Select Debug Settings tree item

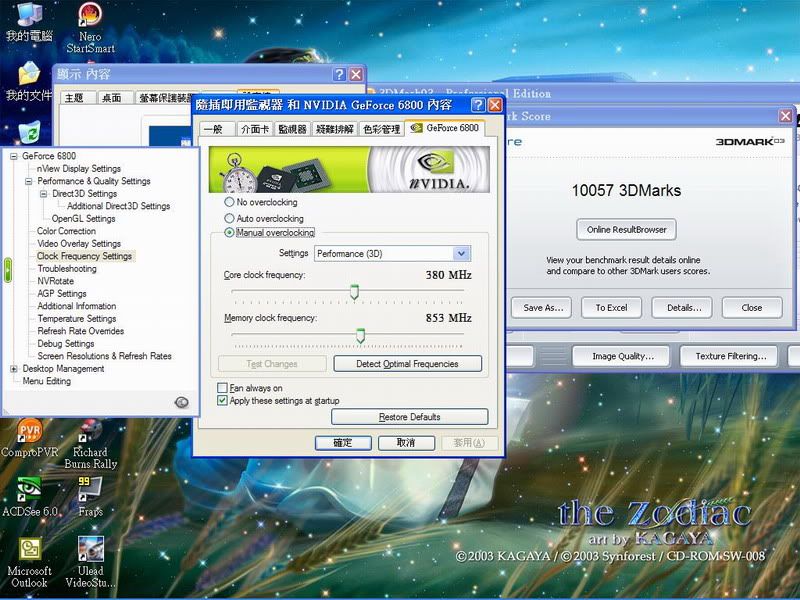pos(66,343)
